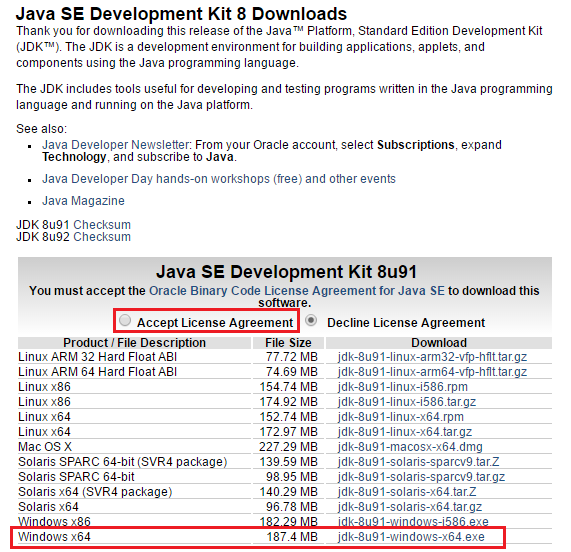Download jdk-8u91-linux-x64.rpm
Screen dimensions: 571x552
pos(401,417)
